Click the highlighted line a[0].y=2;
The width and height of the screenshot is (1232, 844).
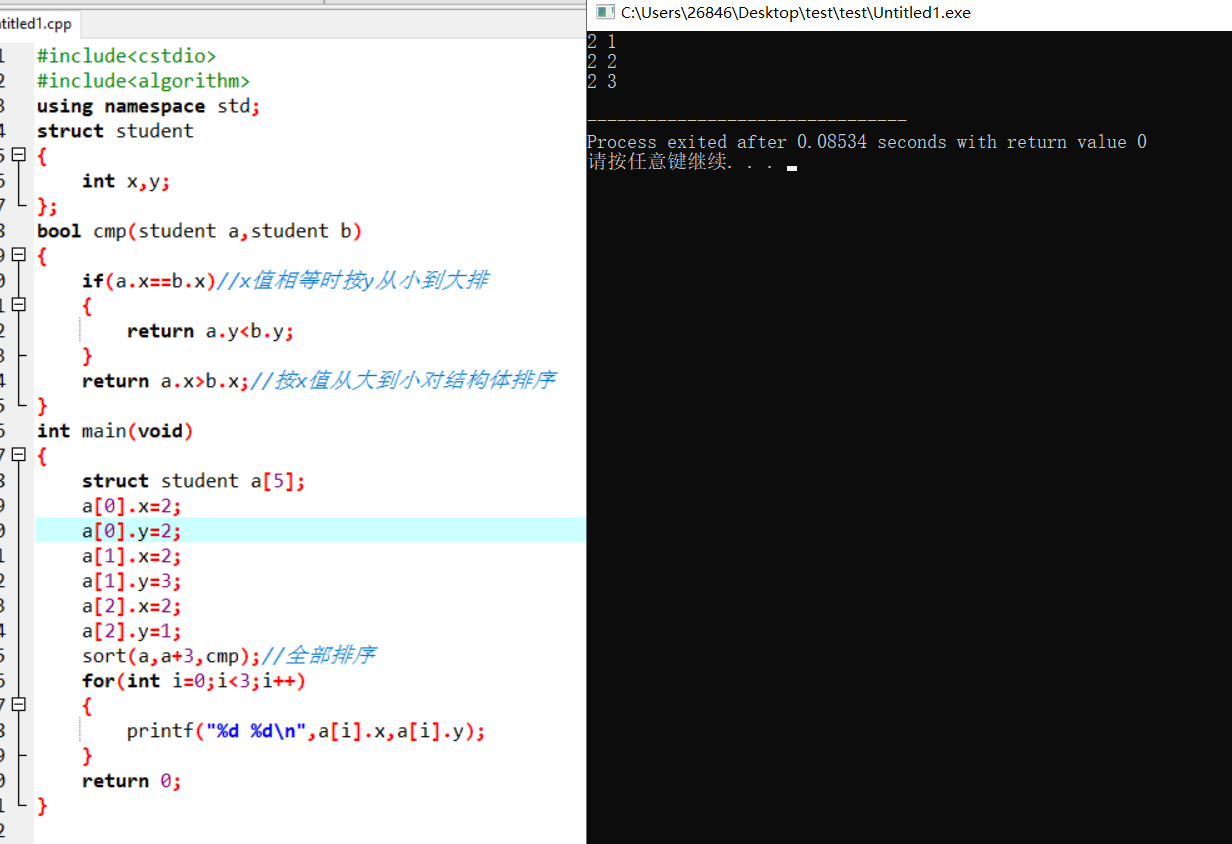tap(131, 531)
